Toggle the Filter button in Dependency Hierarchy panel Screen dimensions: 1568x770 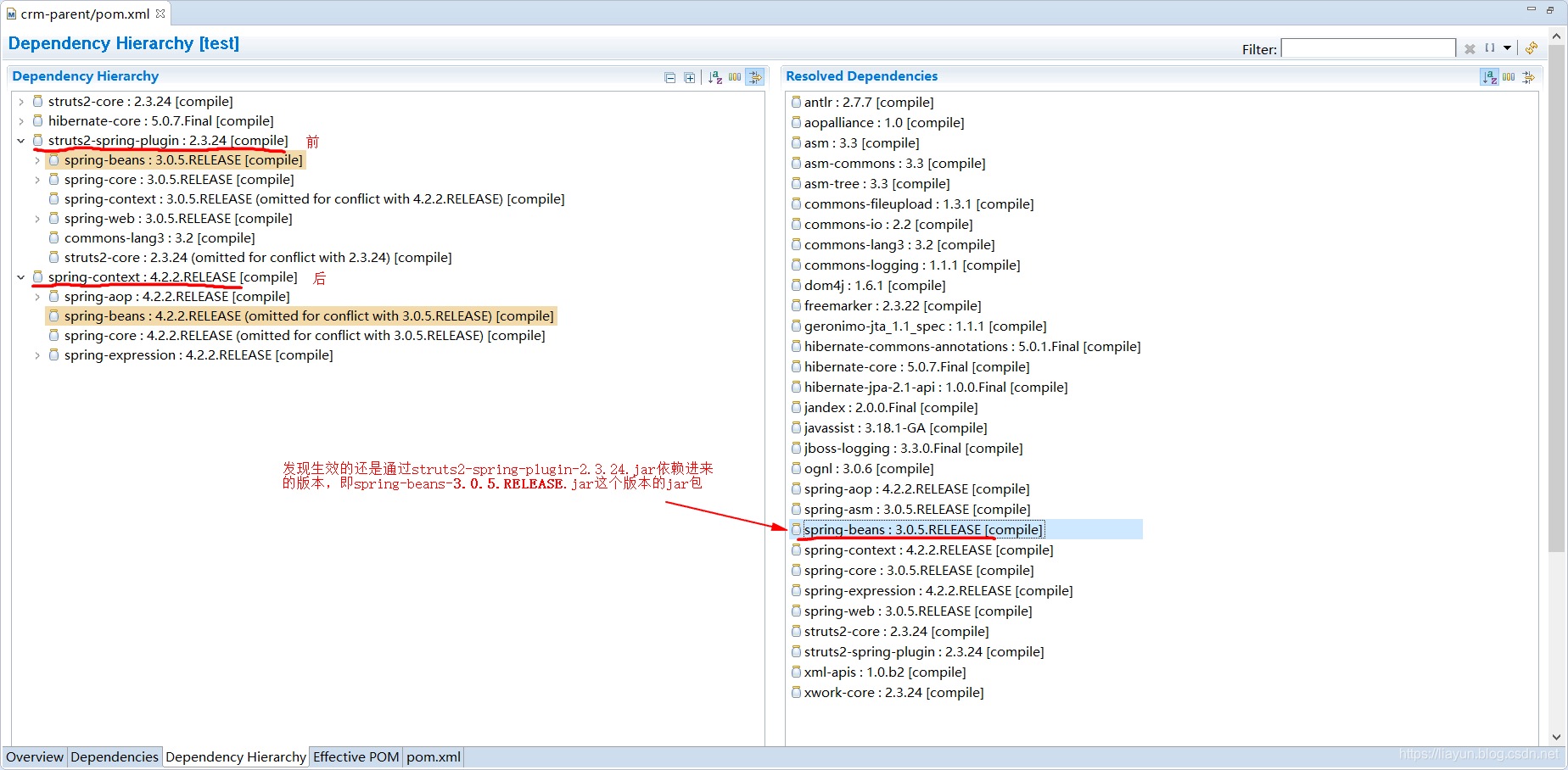754,77
